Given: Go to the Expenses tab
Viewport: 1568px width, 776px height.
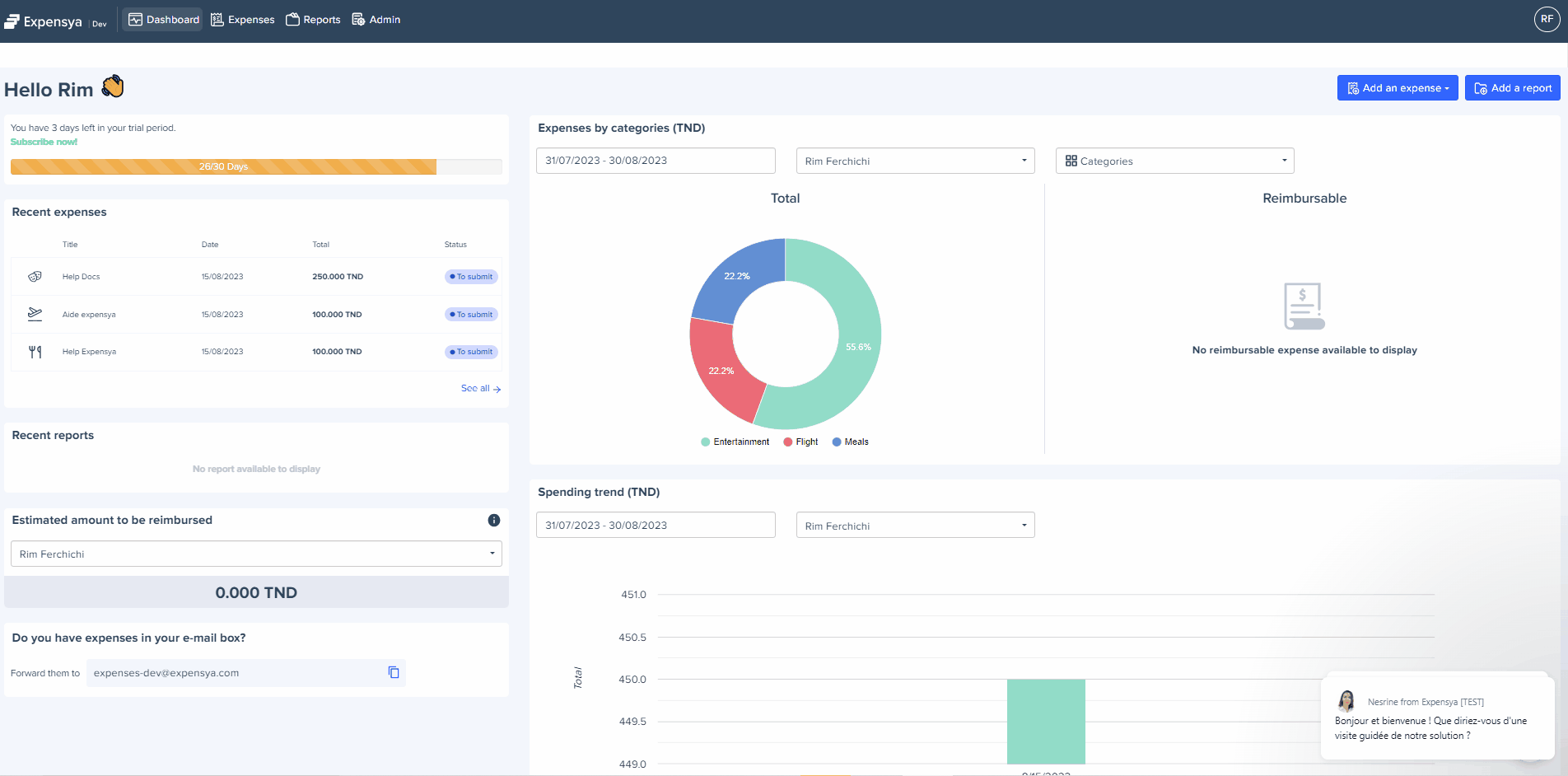Looking at the screenshot, I should pyautogui.click(x=243, y=20).
